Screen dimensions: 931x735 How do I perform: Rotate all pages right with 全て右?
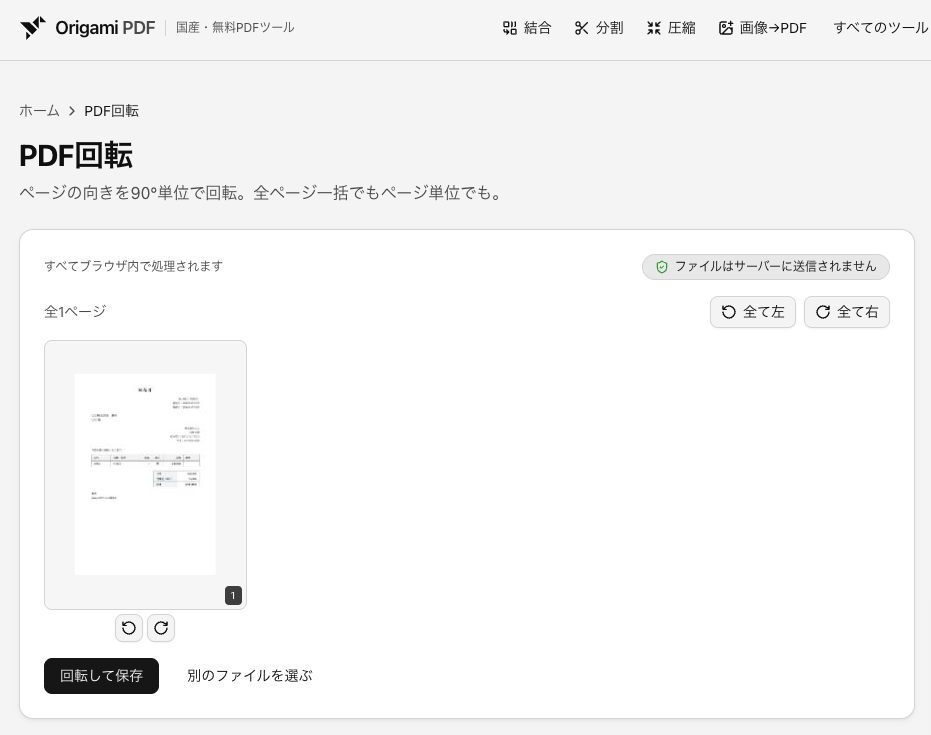click(847, 312)
